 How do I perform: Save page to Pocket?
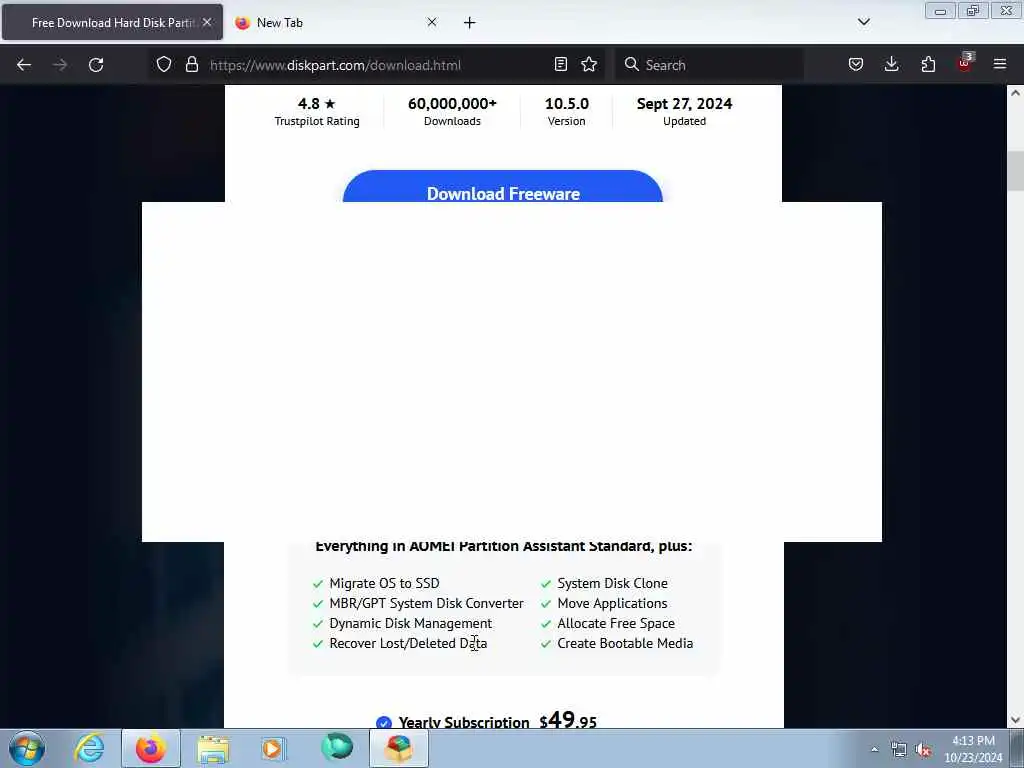(856, 64)
